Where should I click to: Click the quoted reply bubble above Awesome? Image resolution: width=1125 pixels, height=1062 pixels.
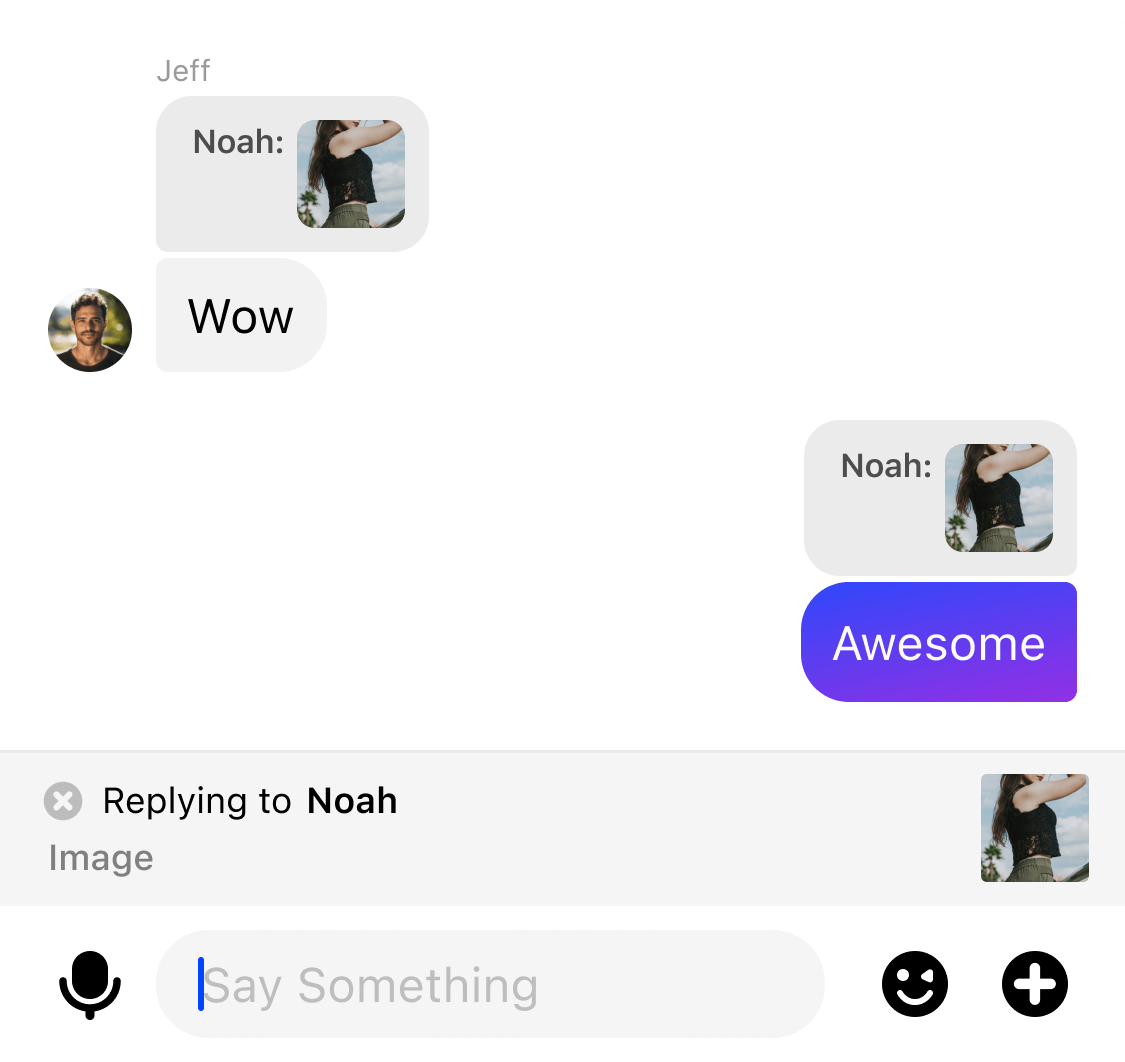[x=940, y=498]
